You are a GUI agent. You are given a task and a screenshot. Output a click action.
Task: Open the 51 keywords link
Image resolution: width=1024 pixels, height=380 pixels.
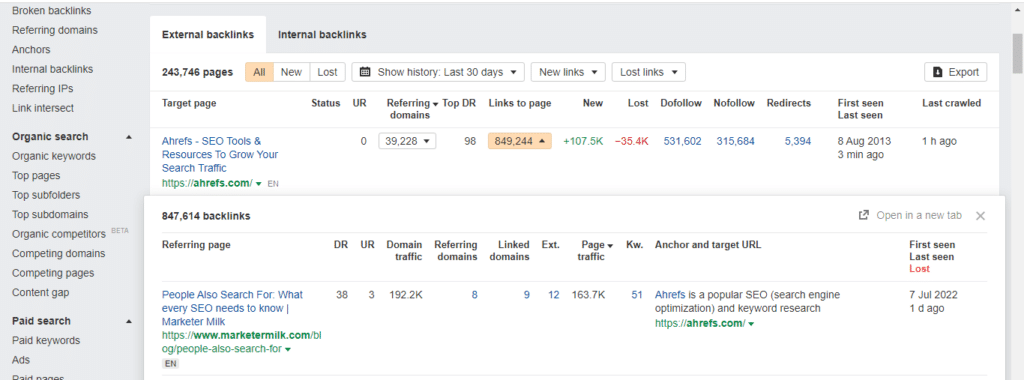coord(637,295)
